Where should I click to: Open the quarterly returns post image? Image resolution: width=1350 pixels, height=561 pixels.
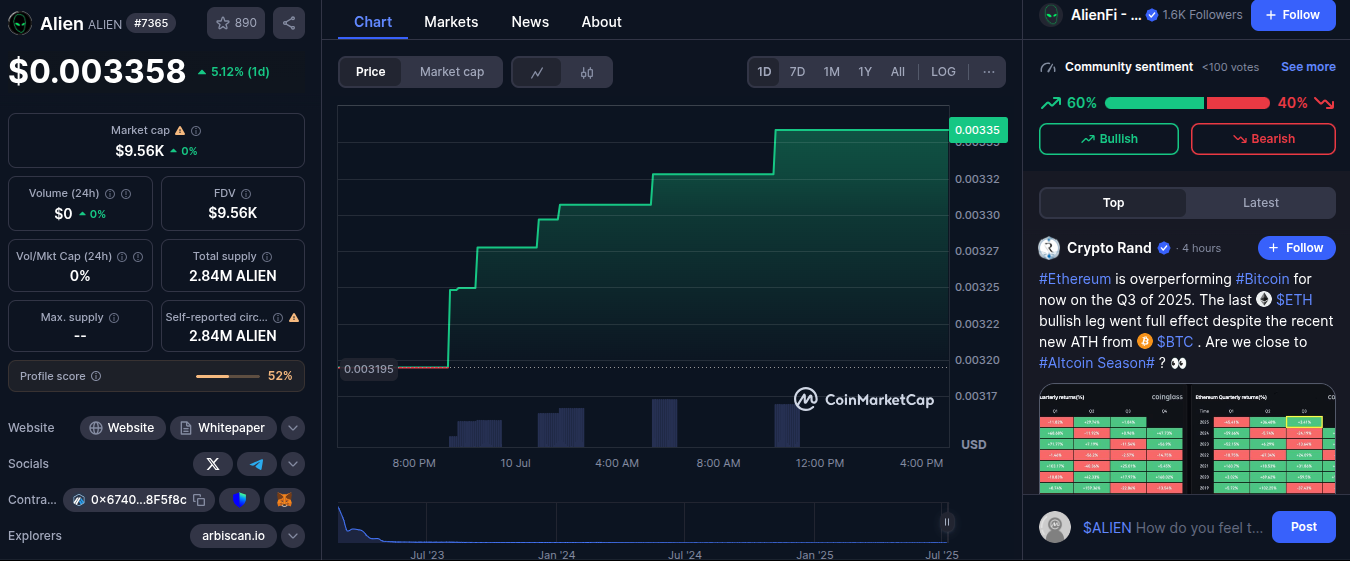point(1187,438)
